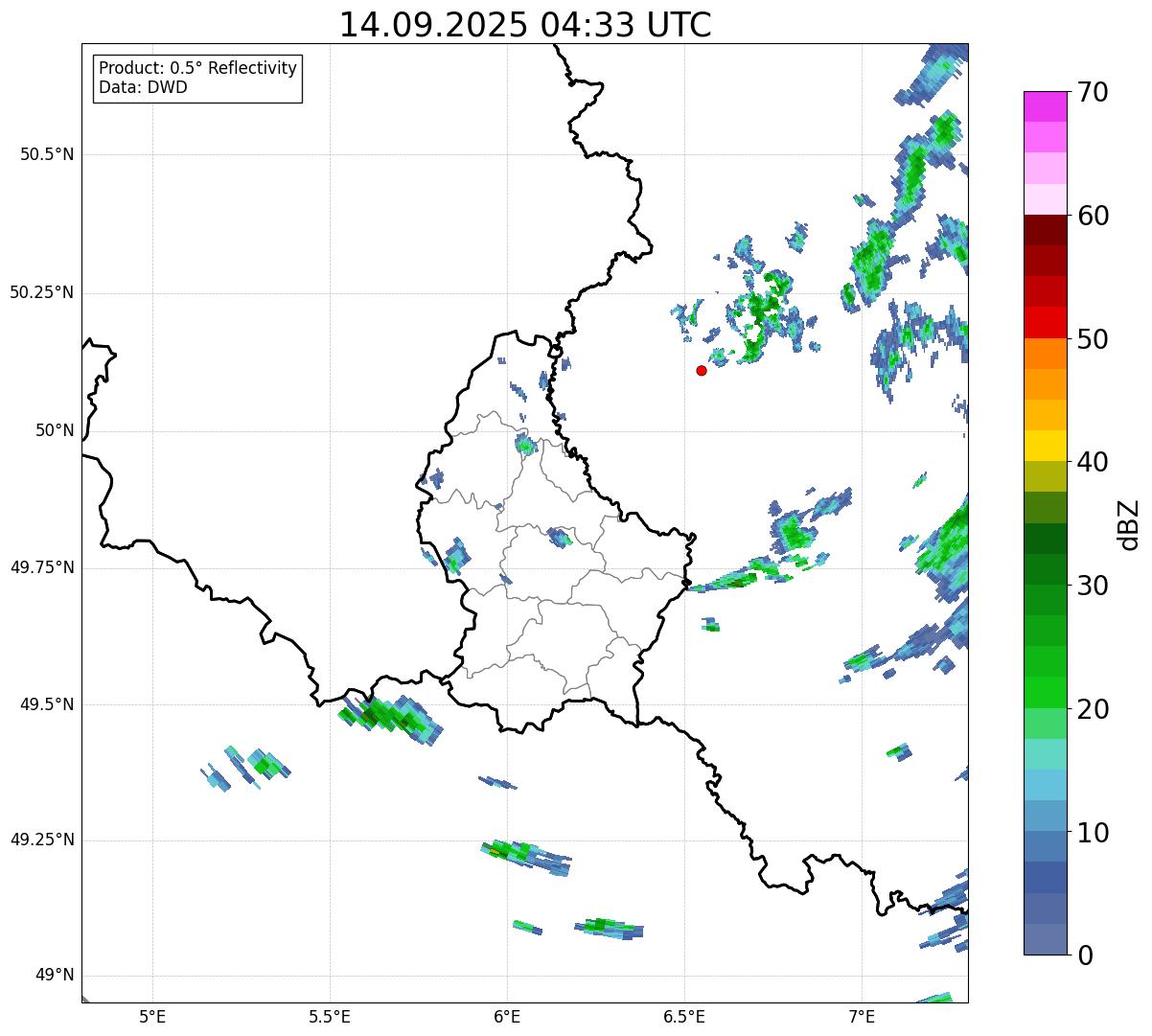Click the "70" colorbar tick label
This screenshot has height=1036, width=1152.
(x=1092, y=93)
